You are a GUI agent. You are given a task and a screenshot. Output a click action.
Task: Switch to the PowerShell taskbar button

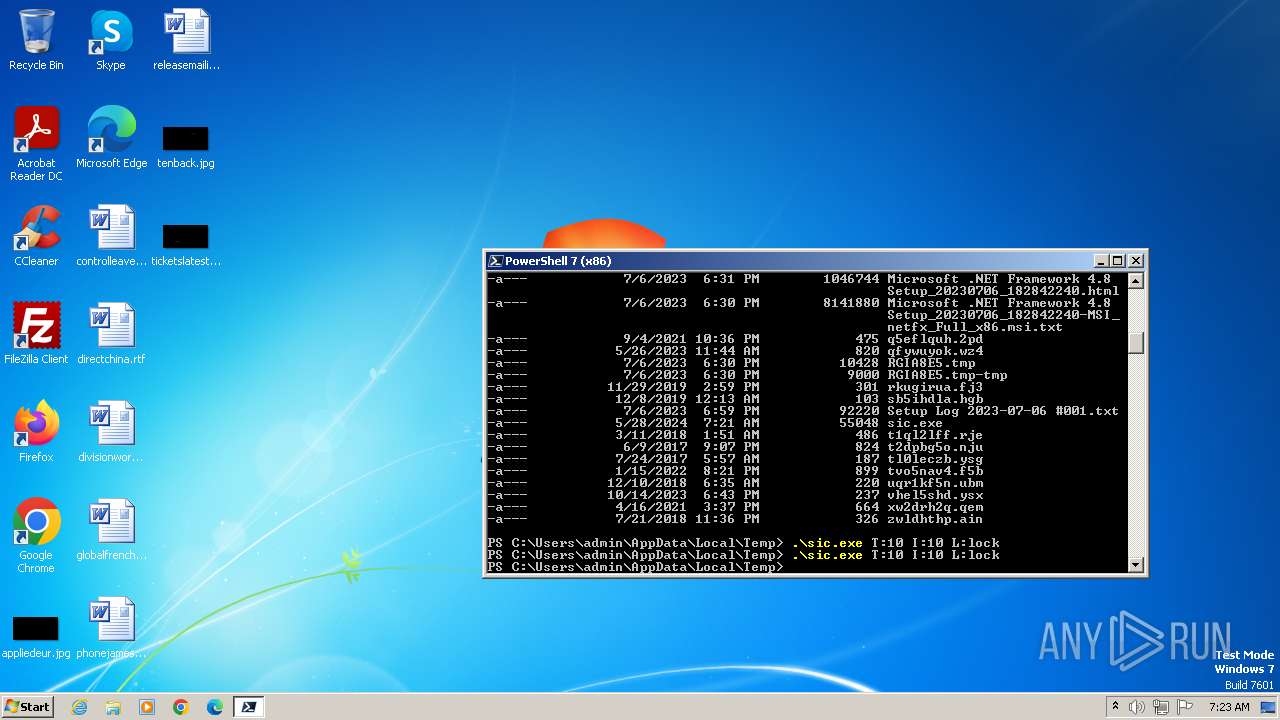[x=249, y=707]
